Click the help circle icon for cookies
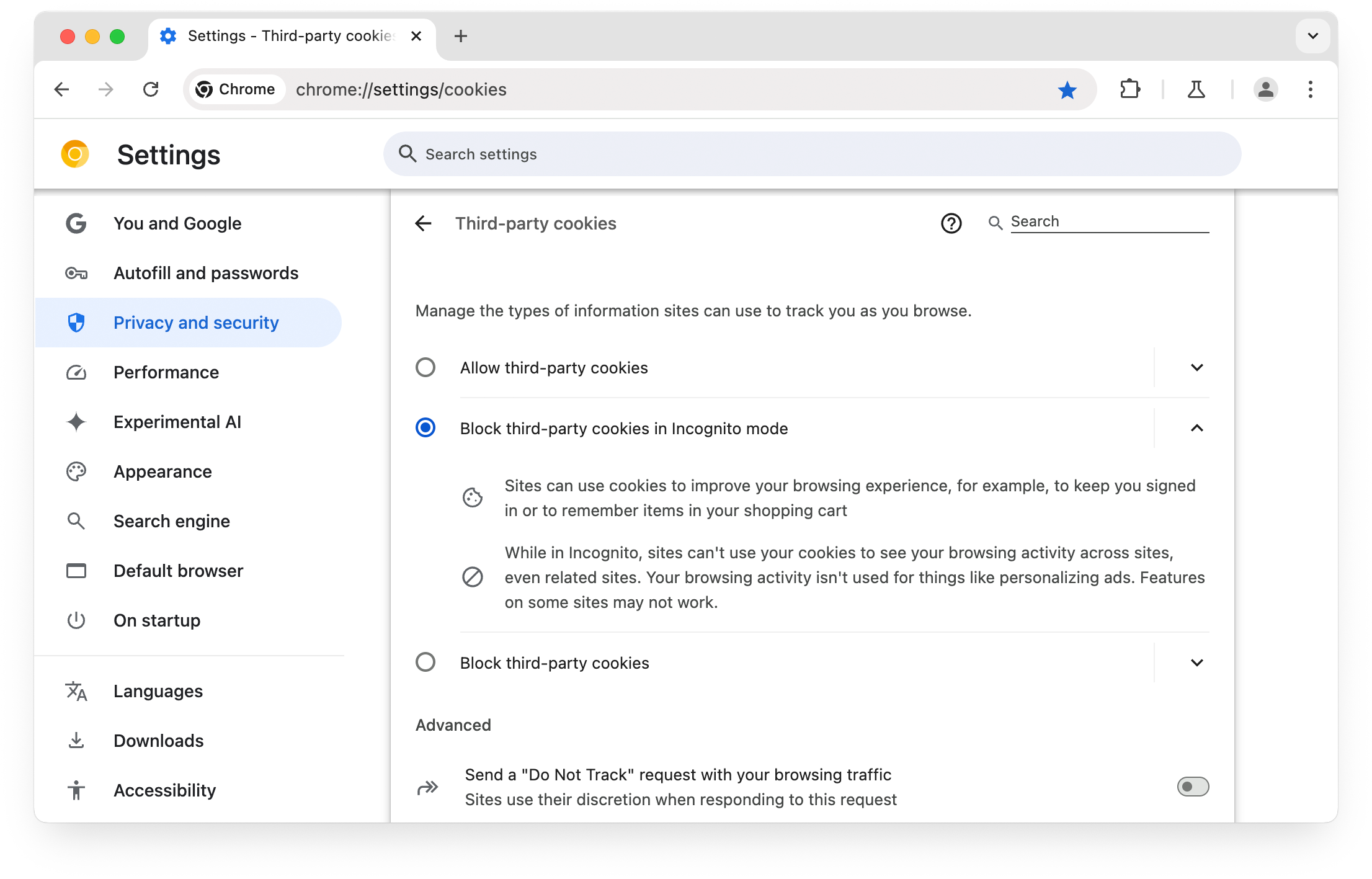This screenshot has height=879, width=1372. click(951, 223)
